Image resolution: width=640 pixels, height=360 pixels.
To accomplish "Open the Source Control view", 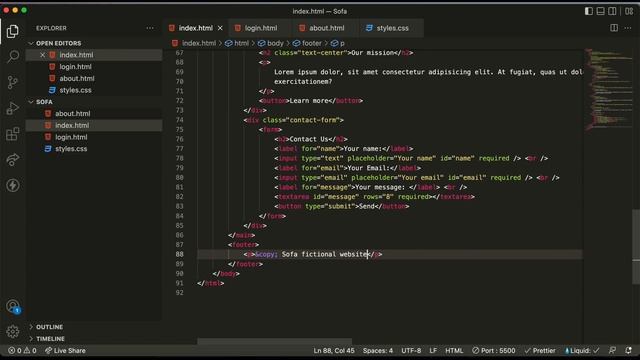I will [x=13, y=82].
